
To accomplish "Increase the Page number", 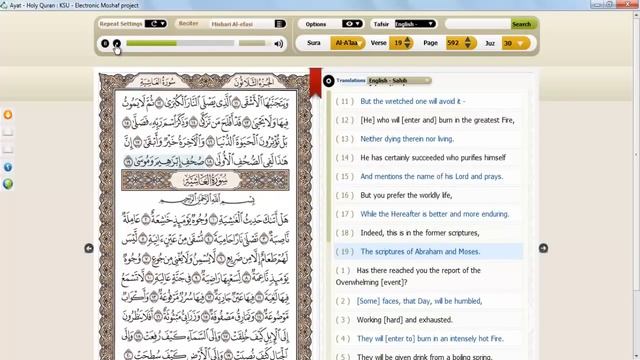I will [x=468, y=40].
